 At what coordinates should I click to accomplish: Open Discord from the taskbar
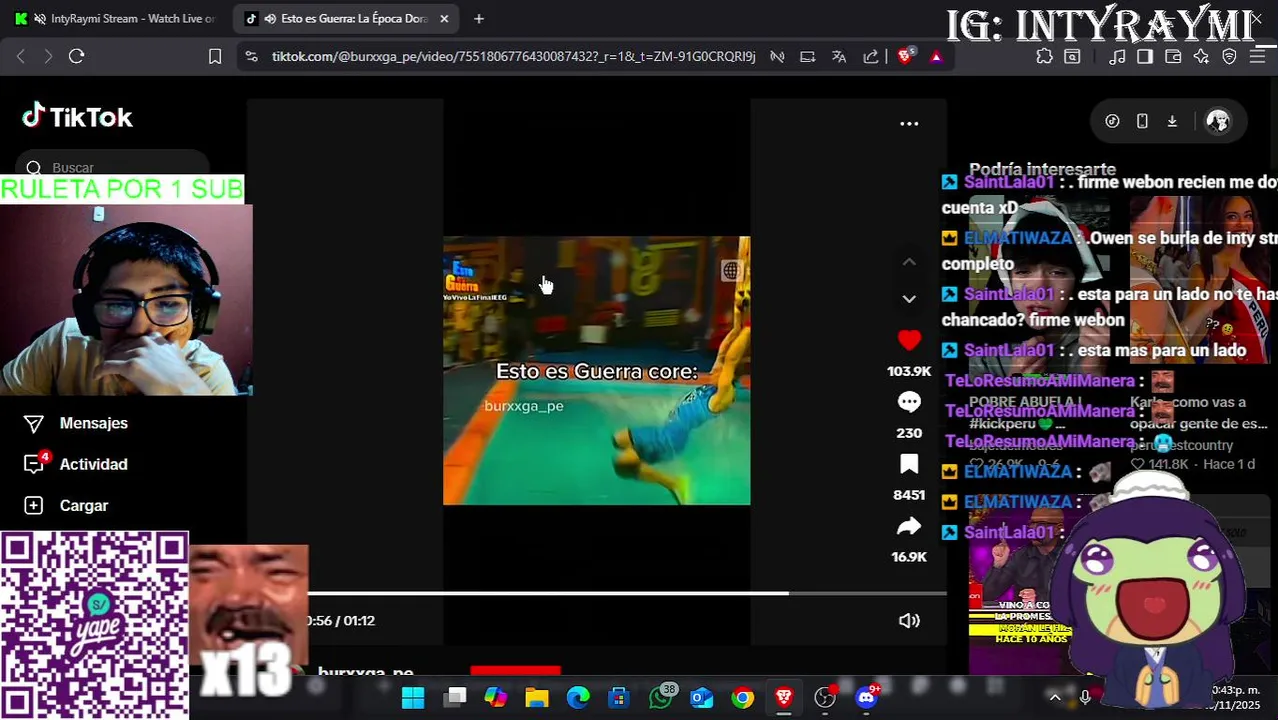[x=867, y=697]
